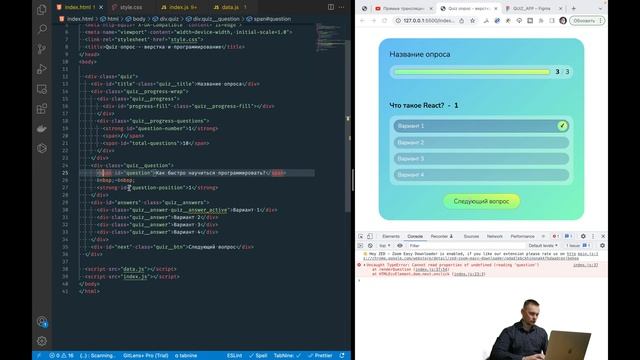
Task: Open the Elements tab in DevTools
Action: point(391,236)
